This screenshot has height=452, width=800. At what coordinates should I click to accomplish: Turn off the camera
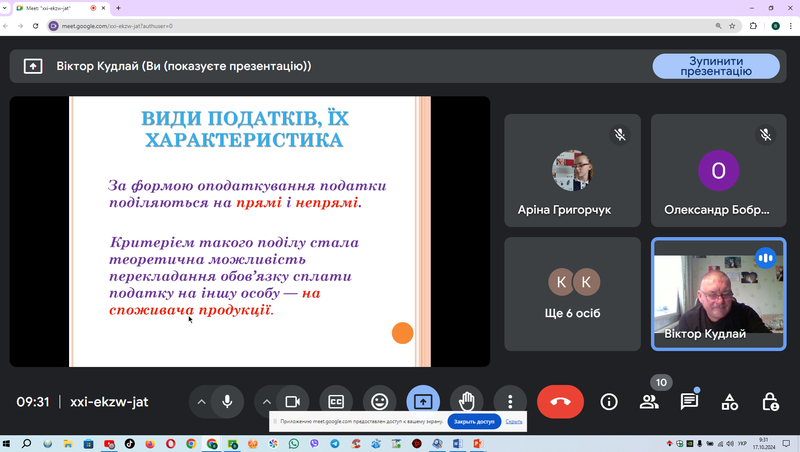click(292, 401)
